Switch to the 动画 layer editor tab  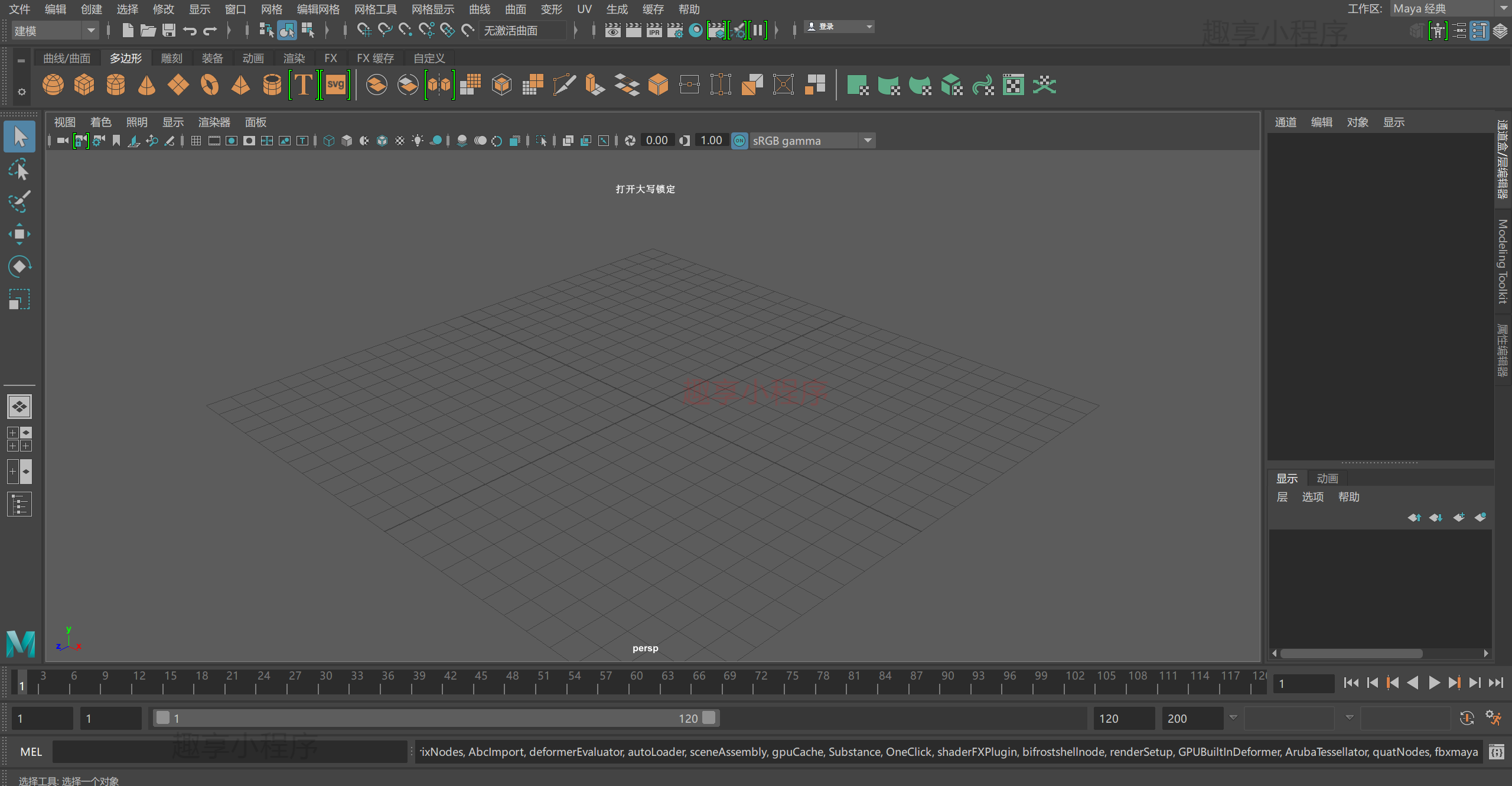pyautogui.click(x=1327, y=478)
